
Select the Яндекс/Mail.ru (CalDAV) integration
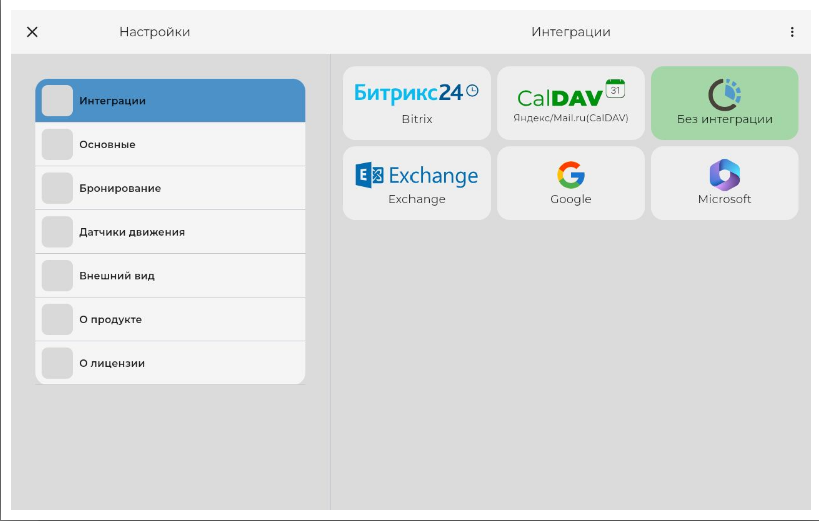(x=571, y=103)
